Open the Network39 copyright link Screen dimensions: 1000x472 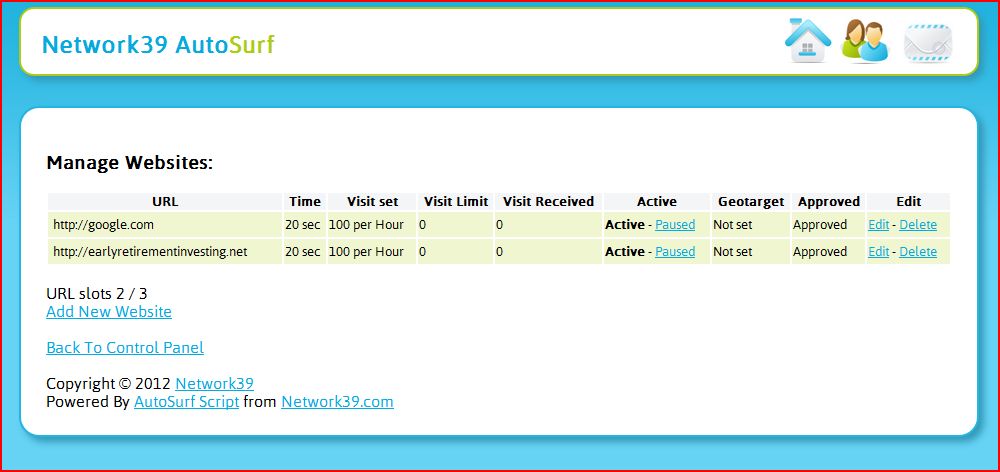click(214, 383)
